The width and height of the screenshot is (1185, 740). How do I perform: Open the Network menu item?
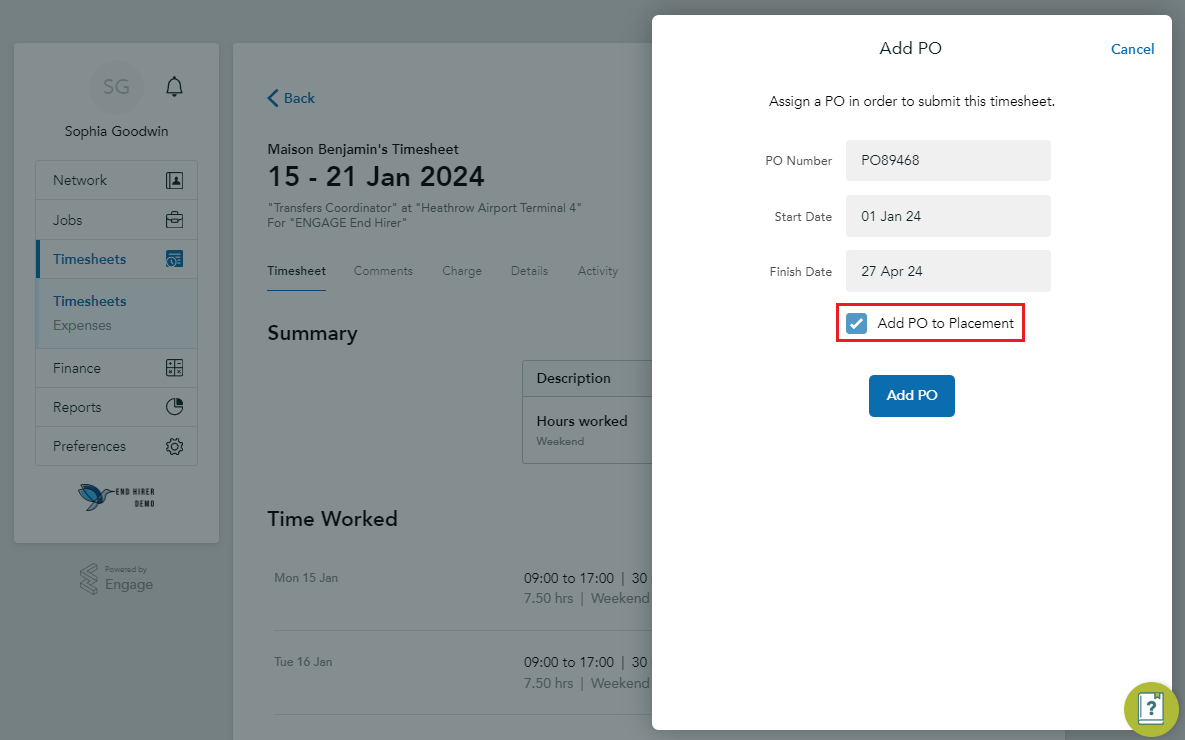pos(116,180)
